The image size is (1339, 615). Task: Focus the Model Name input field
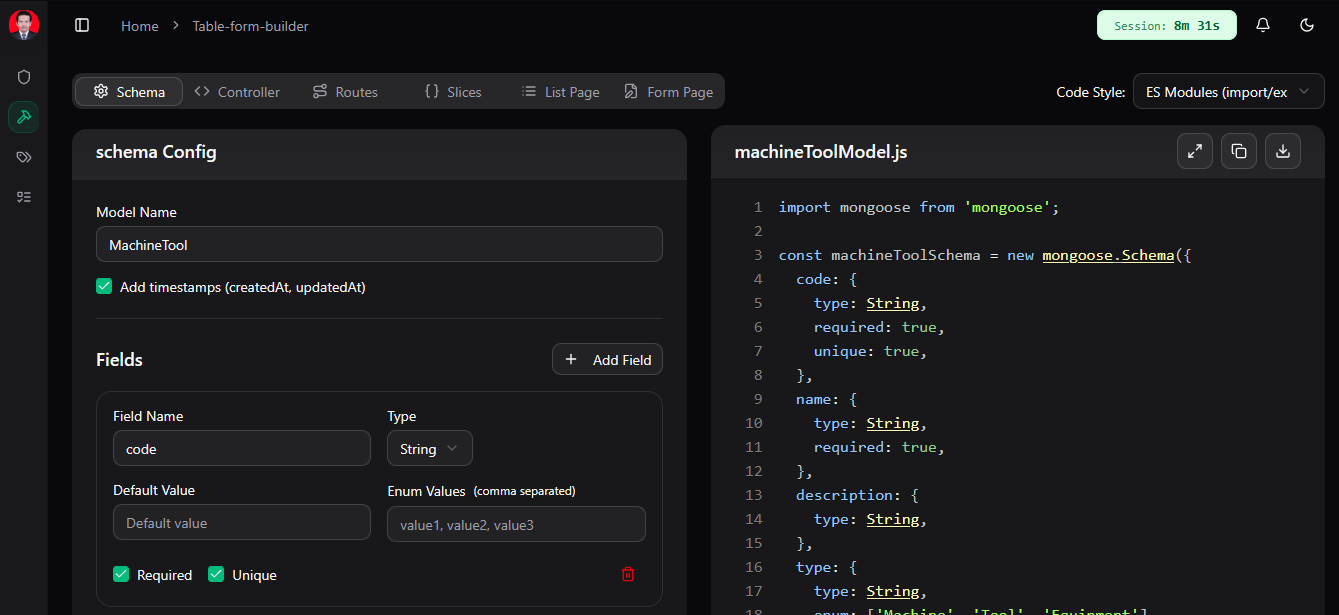coord(379,244)
